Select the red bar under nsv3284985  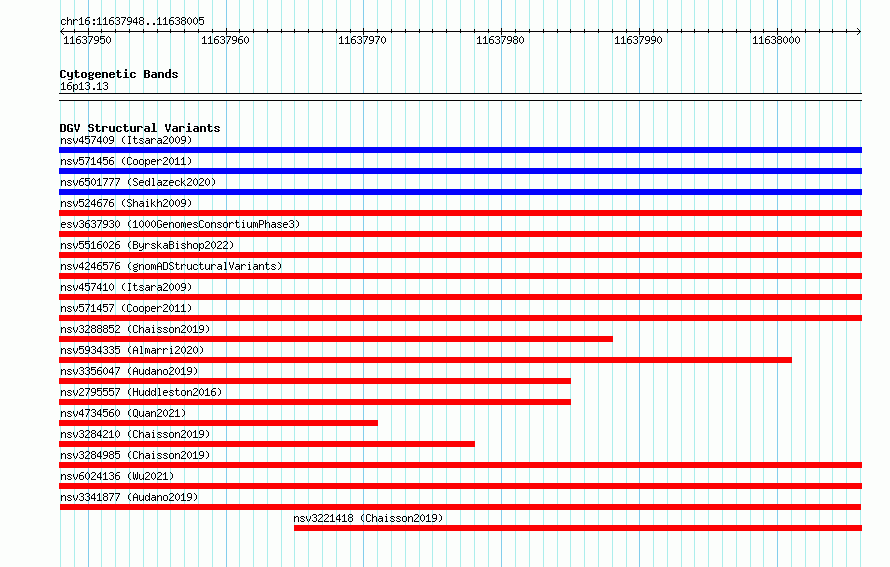pyautogui.click(x=460, y=465)
